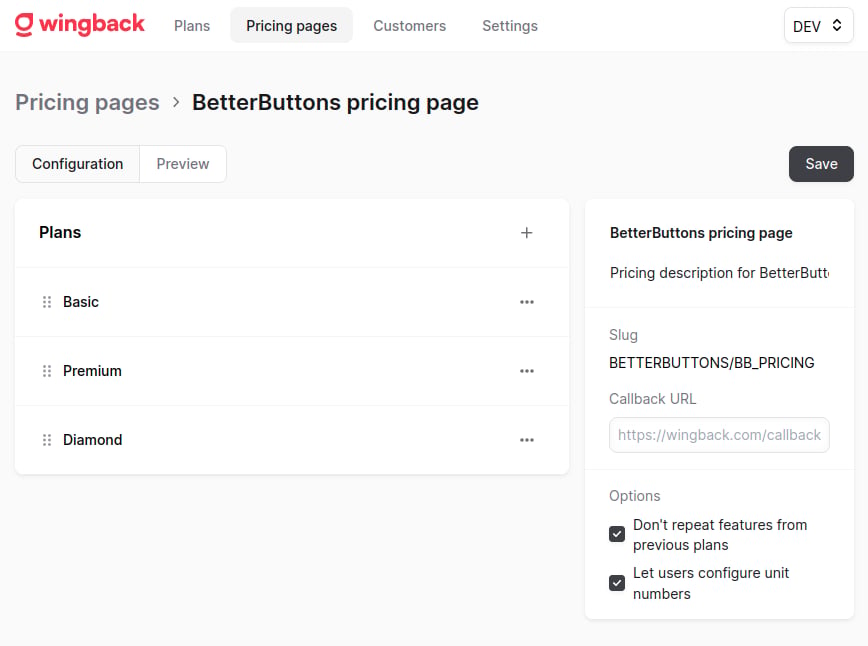Go to the Plans menu

pos(192,25)
